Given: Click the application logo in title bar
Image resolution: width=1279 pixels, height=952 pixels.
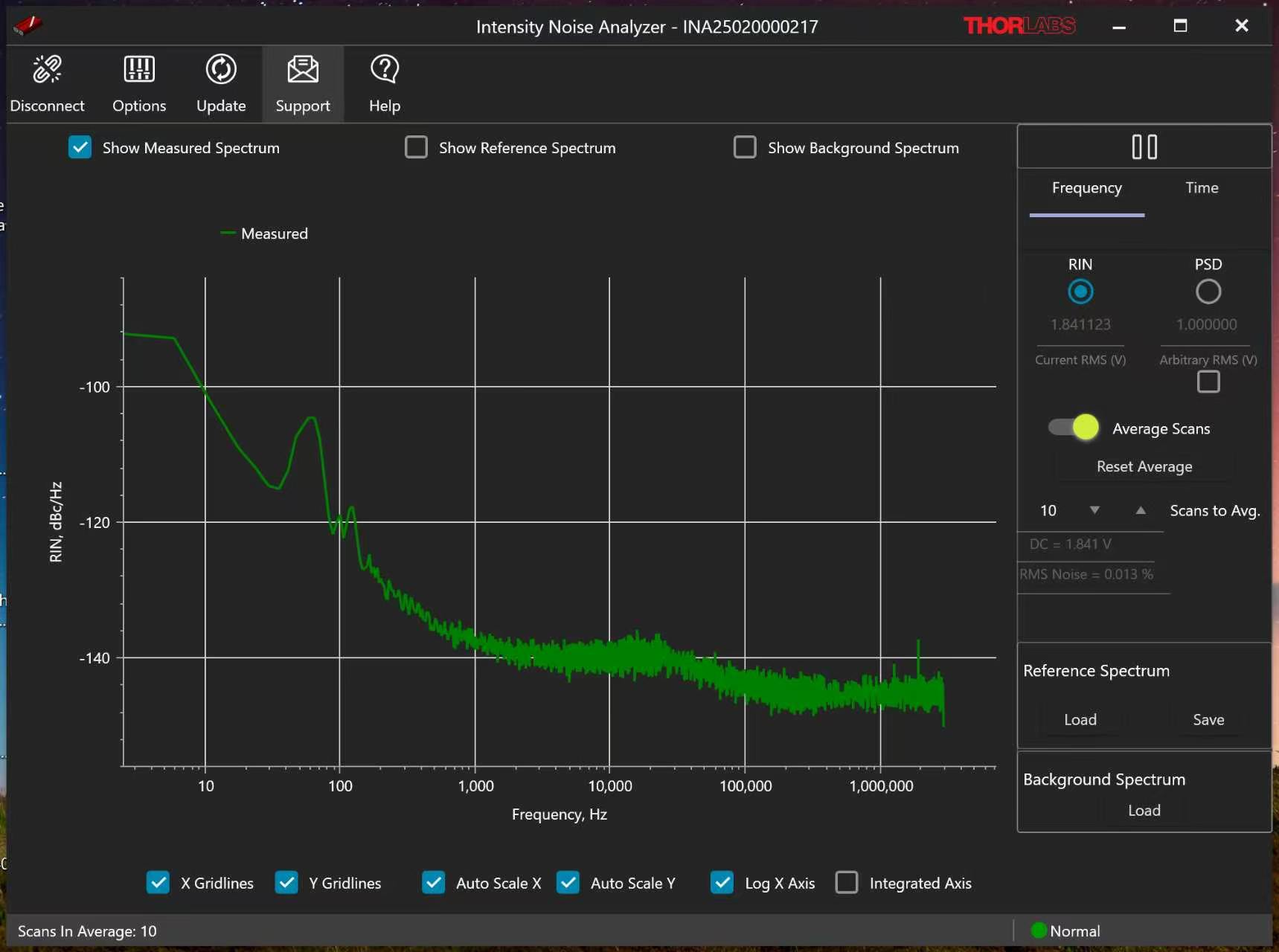Looking at the screenshot, I should (28, 26).
